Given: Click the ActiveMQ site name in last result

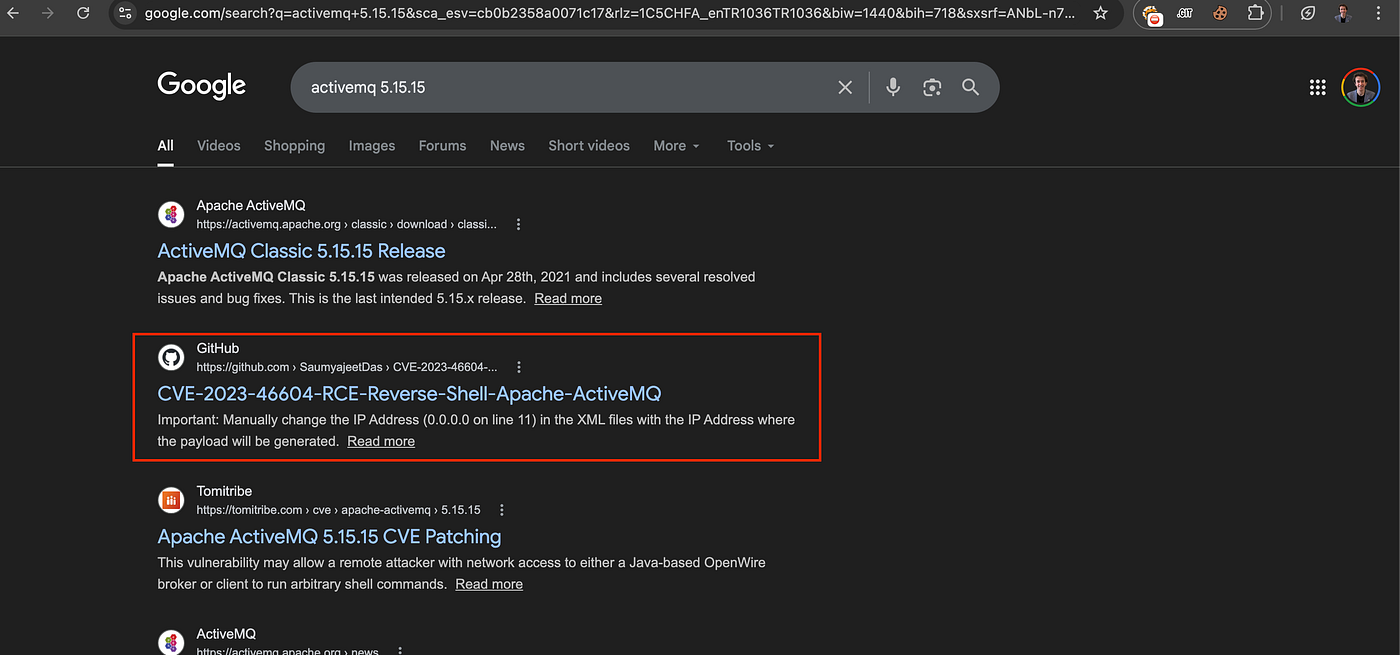Looking at the screenshot, I should (x=226, y=634).
